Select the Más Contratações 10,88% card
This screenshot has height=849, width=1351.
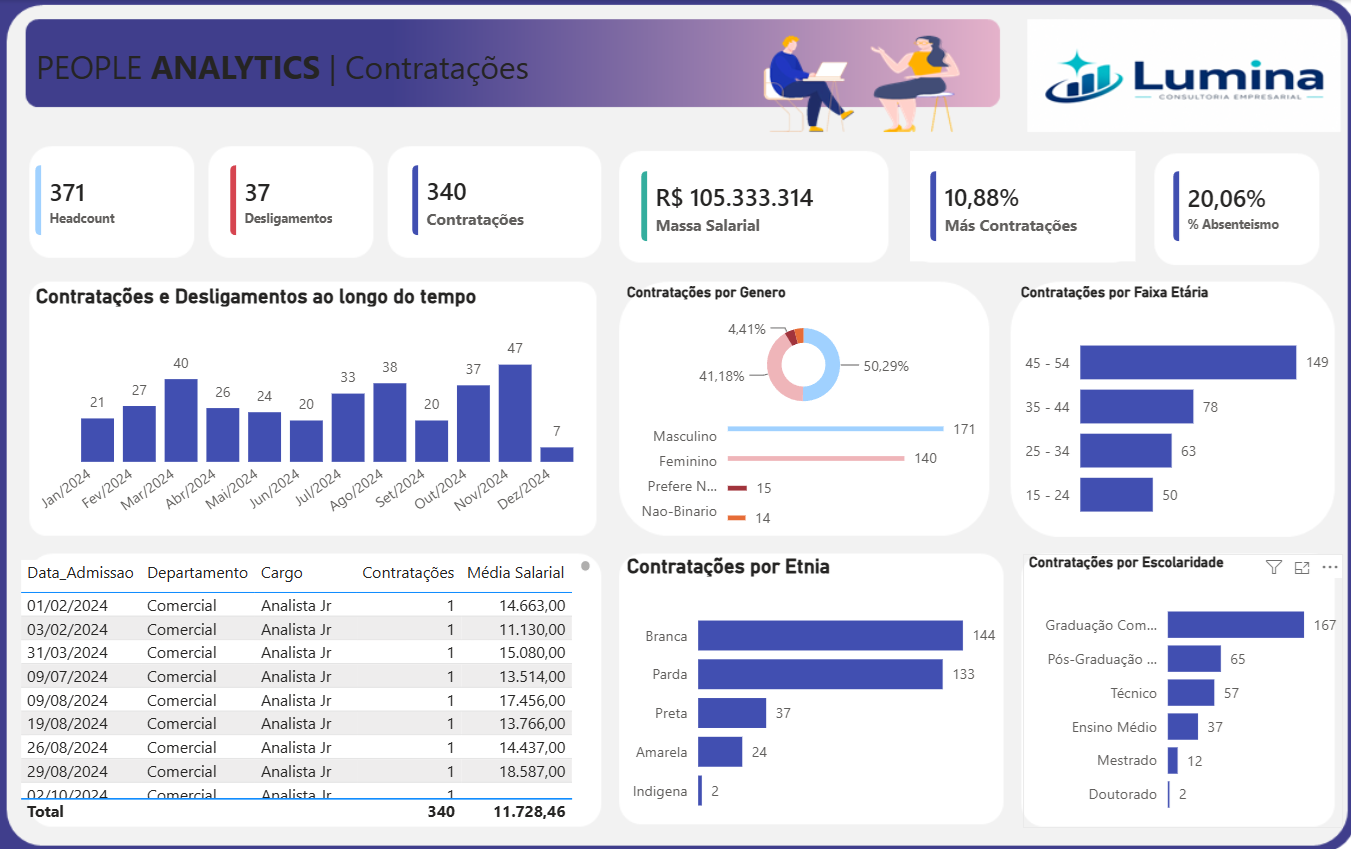[x=1022, y=207]
